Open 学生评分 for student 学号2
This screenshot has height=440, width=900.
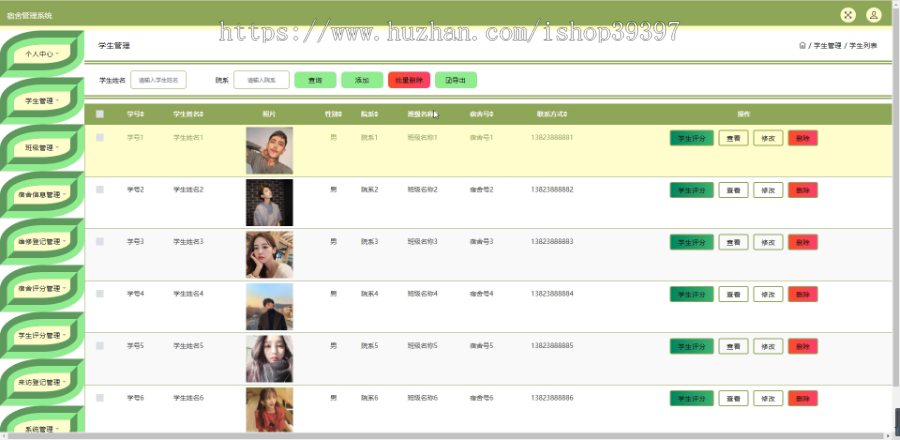point(692,190)
